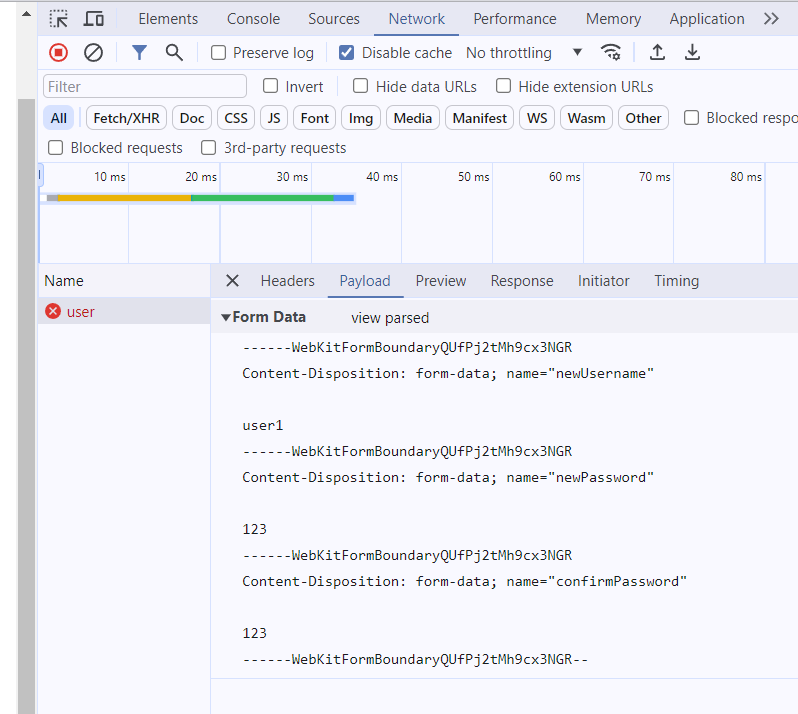Stop recording network log
The width and height of the screenshot is (798, 714).
(59, 52)
